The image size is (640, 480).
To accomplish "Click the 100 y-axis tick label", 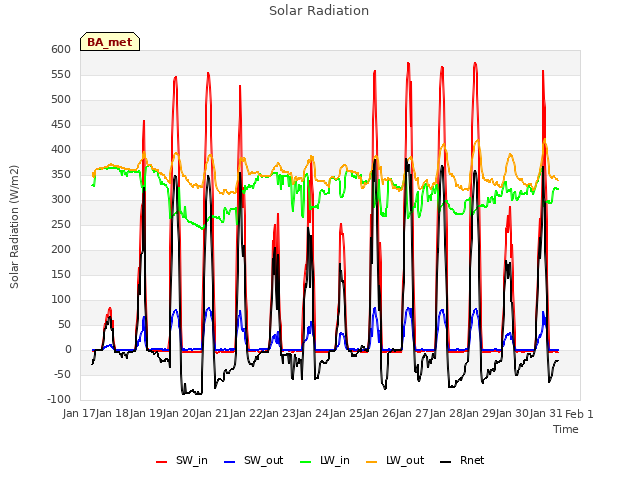I will [61, 300].
